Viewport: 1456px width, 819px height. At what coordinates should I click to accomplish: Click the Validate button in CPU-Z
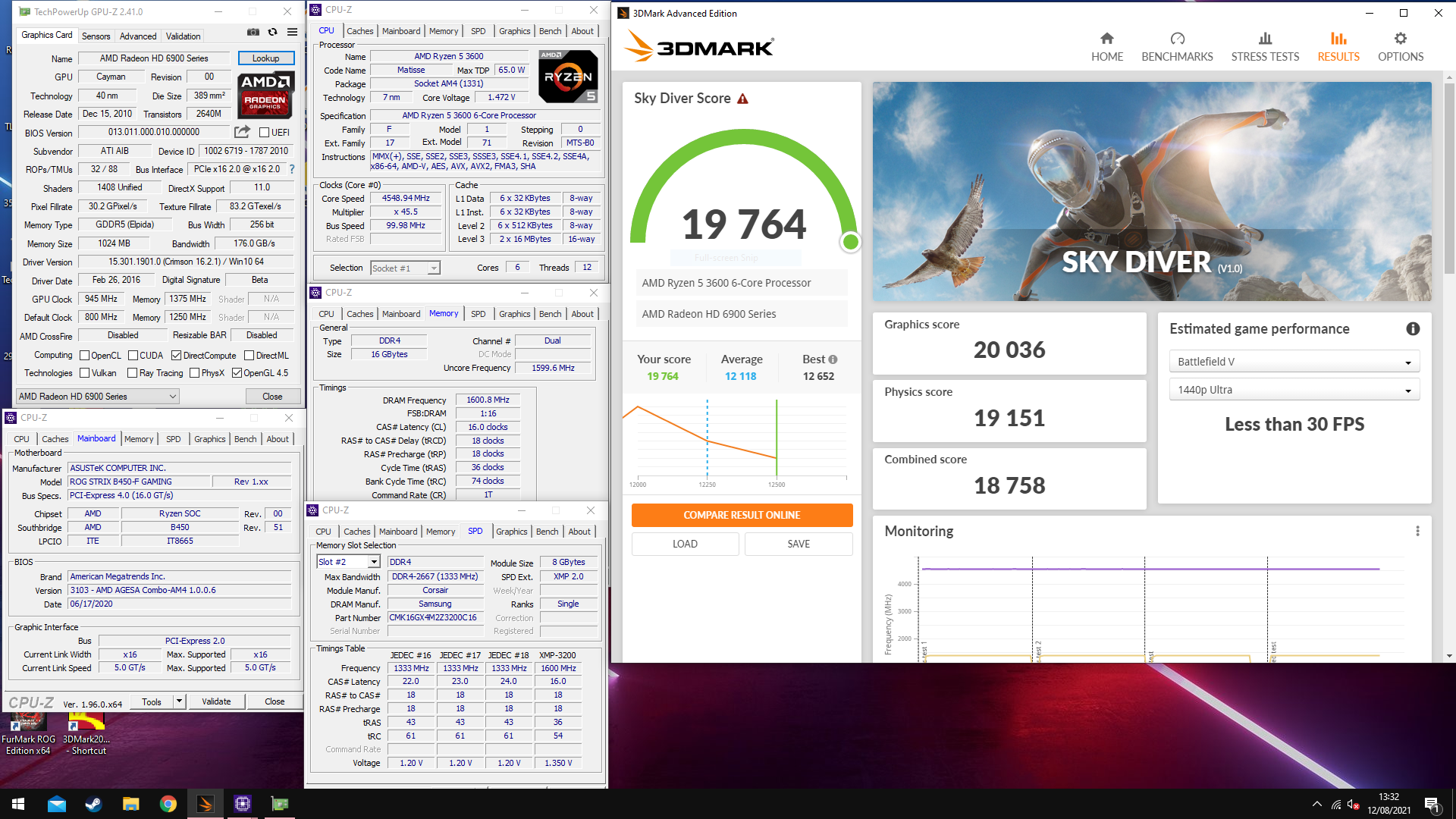pyautogui.click(x=216, y=701)
